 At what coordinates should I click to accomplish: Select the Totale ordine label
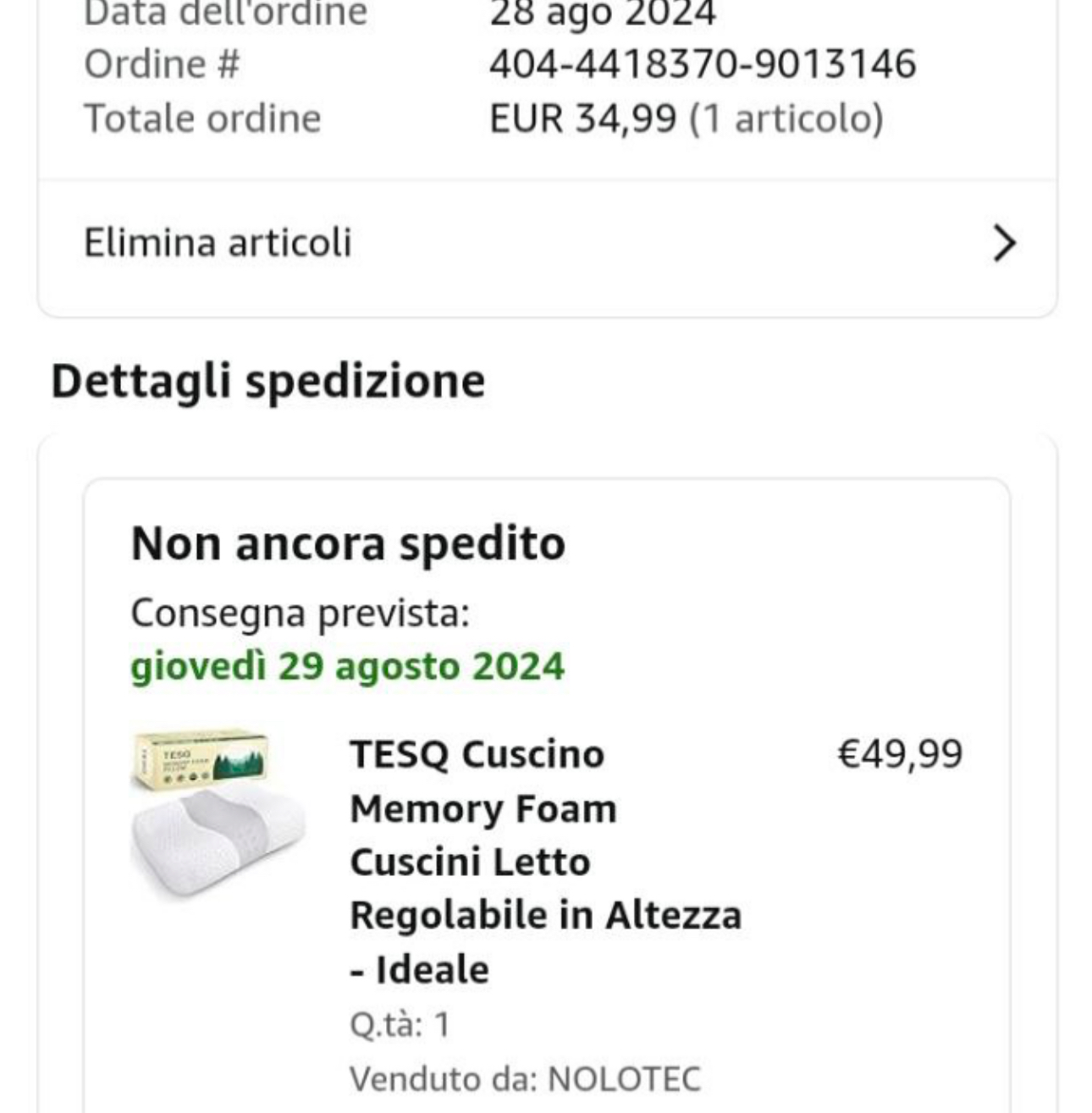click(202, 118)
